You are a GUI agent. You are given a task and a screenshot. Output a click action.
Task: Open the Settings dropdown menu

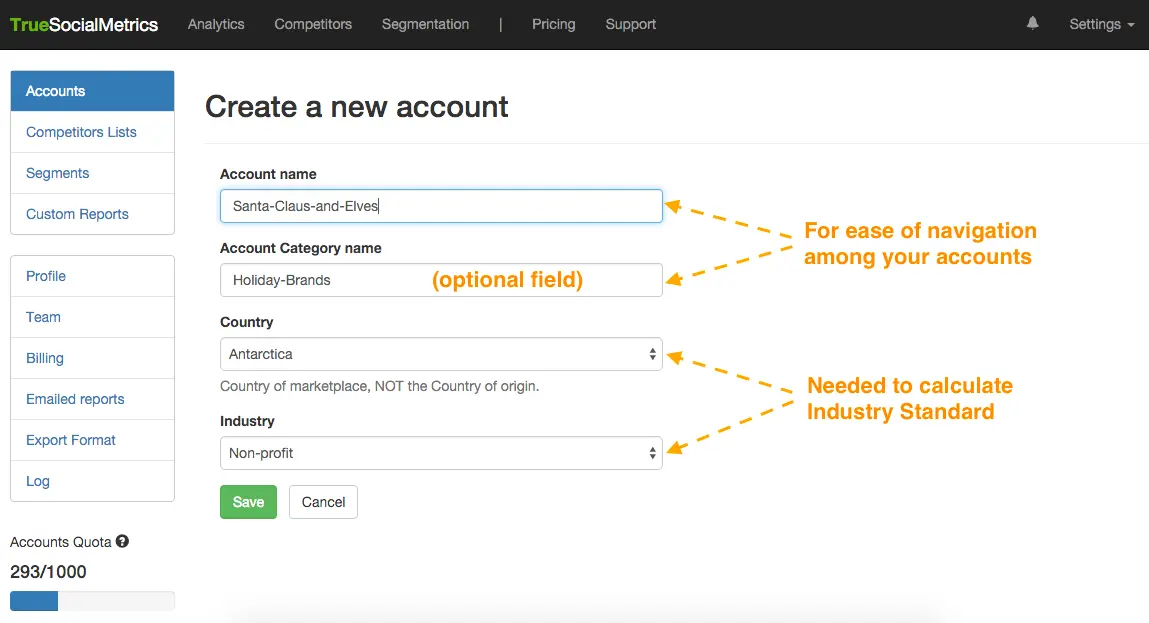(x=1101, y=24)
